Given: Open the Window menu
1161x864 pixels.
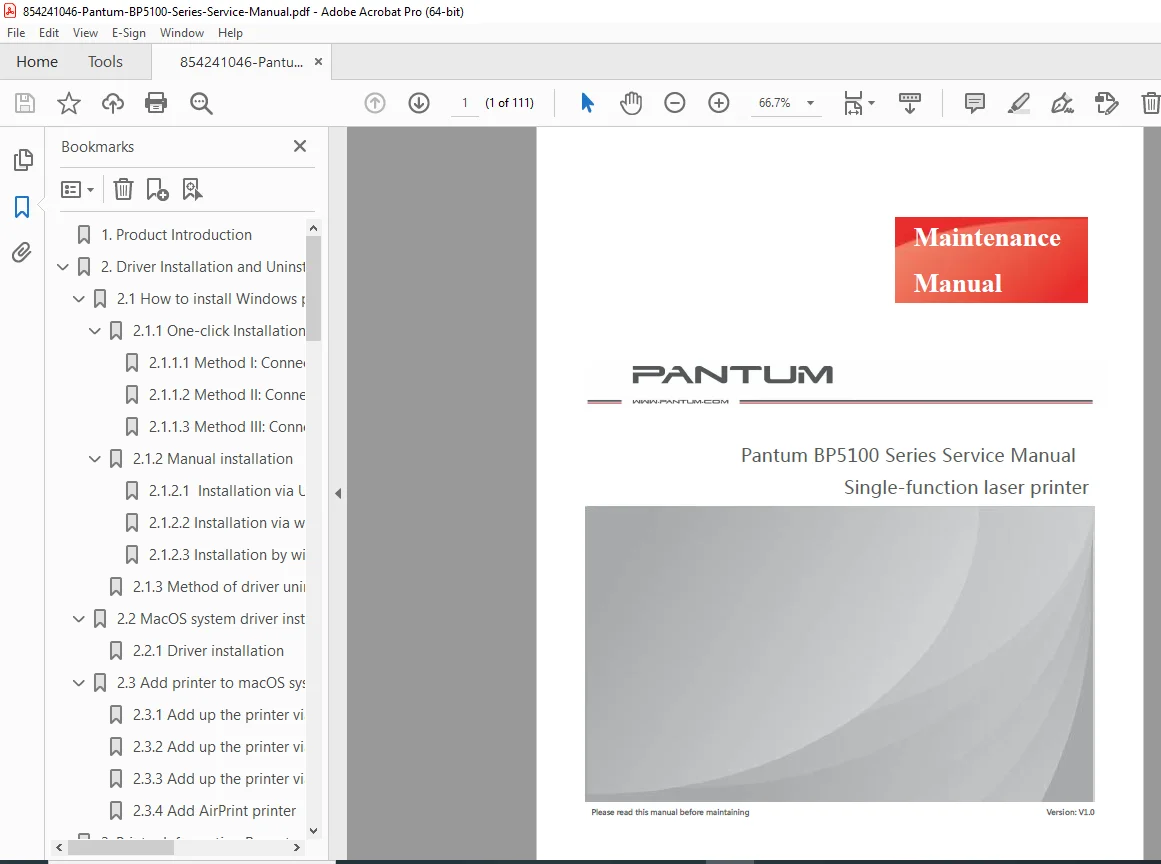Looking at the screenshot, I should click(181, 33).
